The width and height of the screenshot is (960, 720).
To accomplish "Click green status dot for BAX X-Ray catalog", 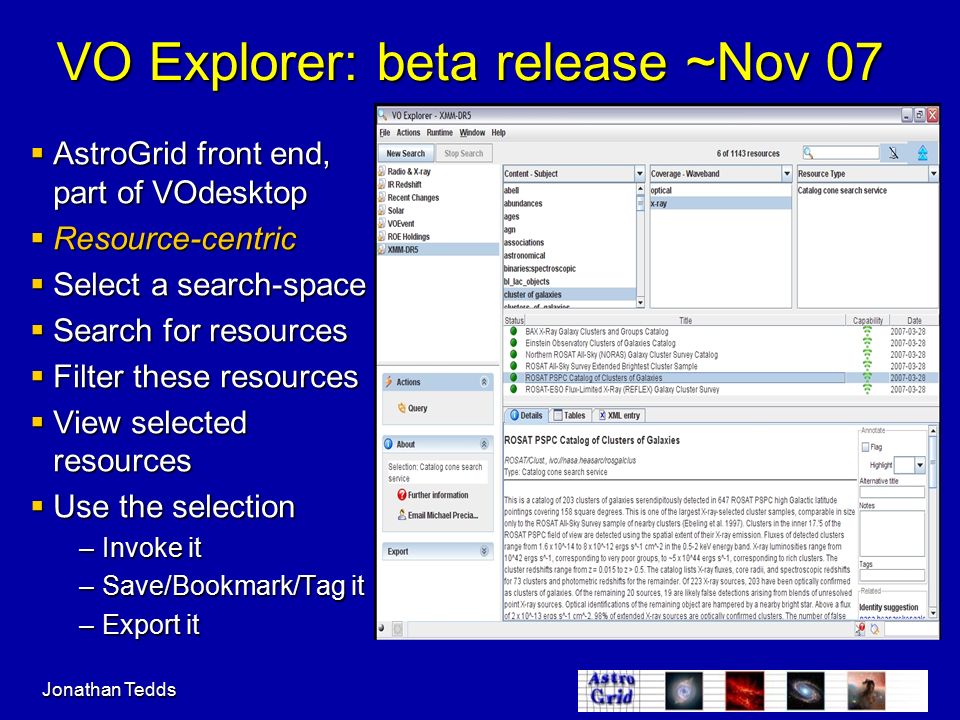I will pos(513,331).
